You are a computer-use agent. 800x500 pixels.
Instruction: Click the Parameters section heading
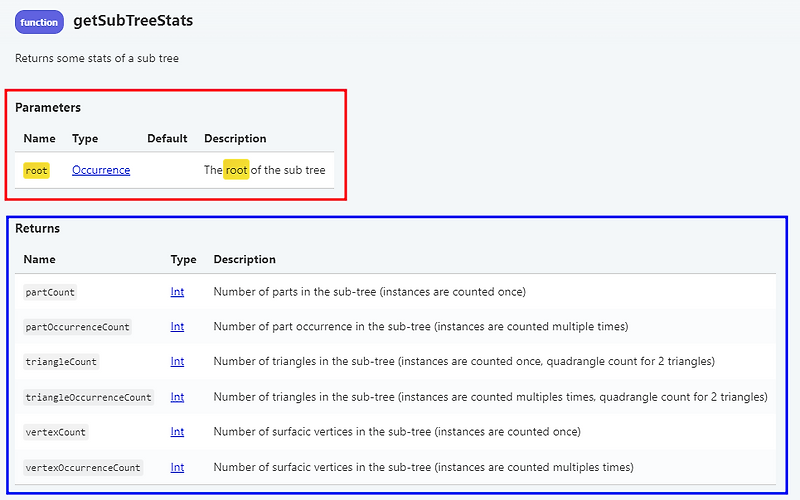[48, 108]
